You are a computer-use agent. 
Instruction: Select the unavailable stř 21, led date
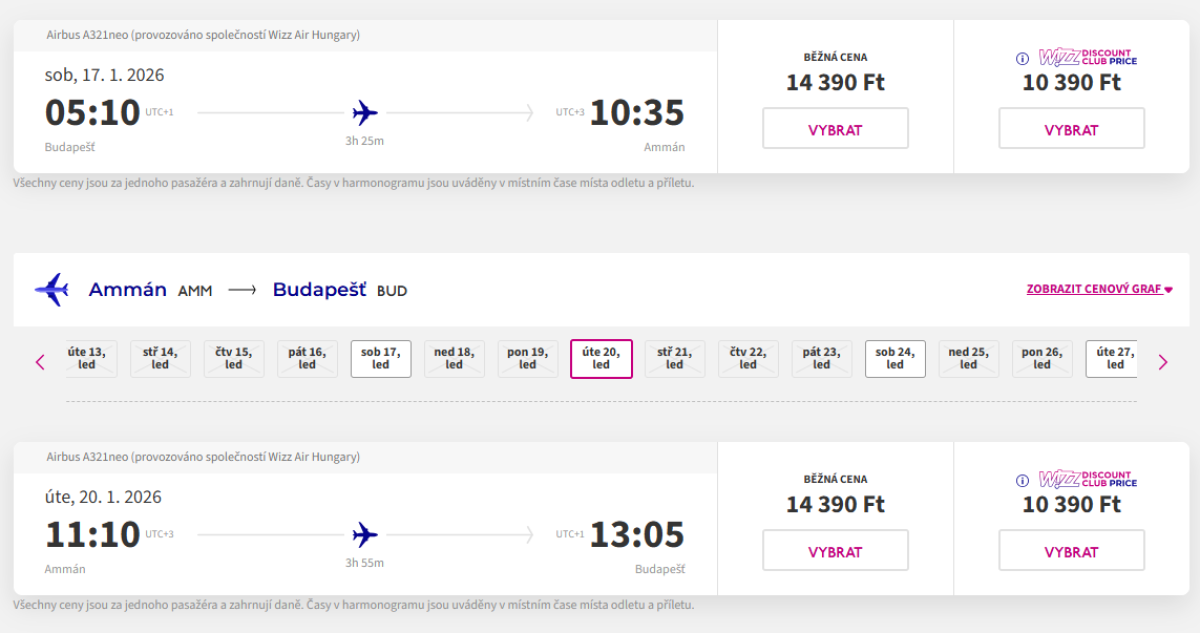click(x=675, y=358)
